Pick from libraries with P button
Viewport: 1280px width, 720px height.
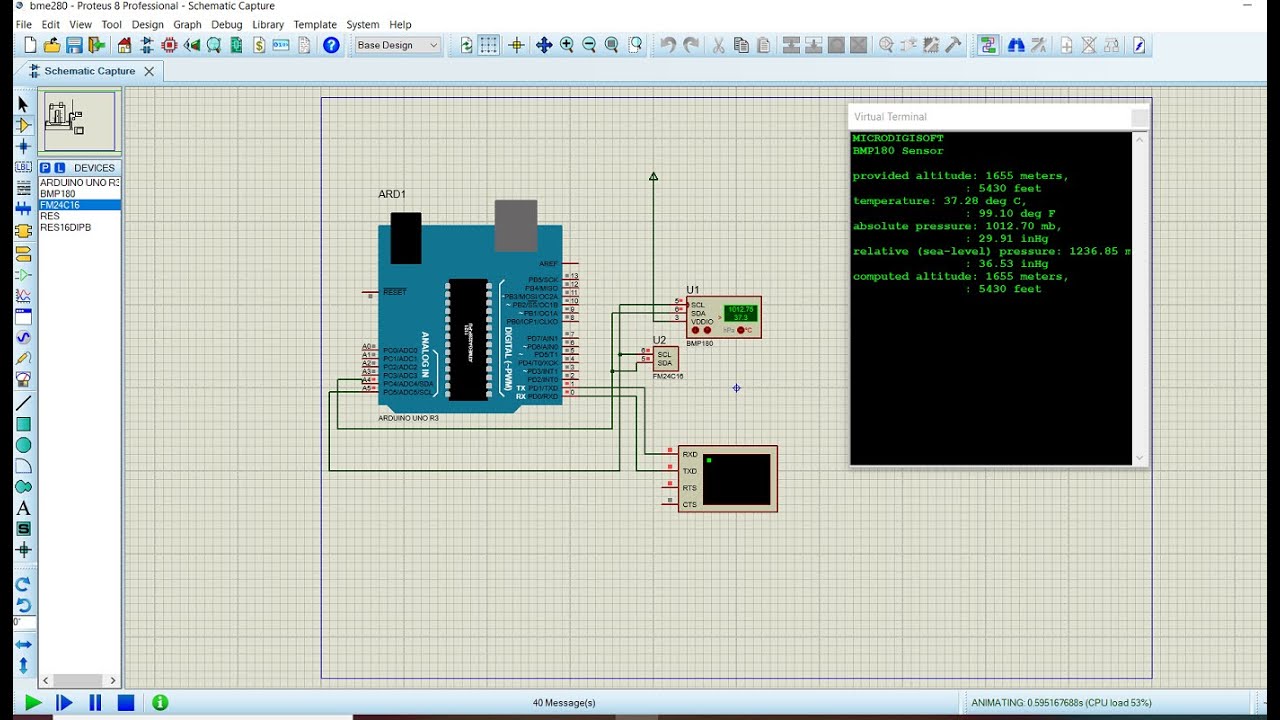tap(45, 168)
